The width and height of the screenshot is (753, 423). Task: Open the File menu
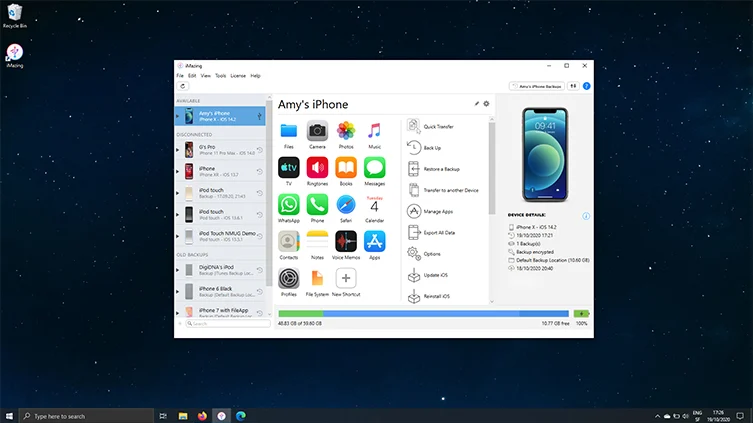click(x=180, y=76)
